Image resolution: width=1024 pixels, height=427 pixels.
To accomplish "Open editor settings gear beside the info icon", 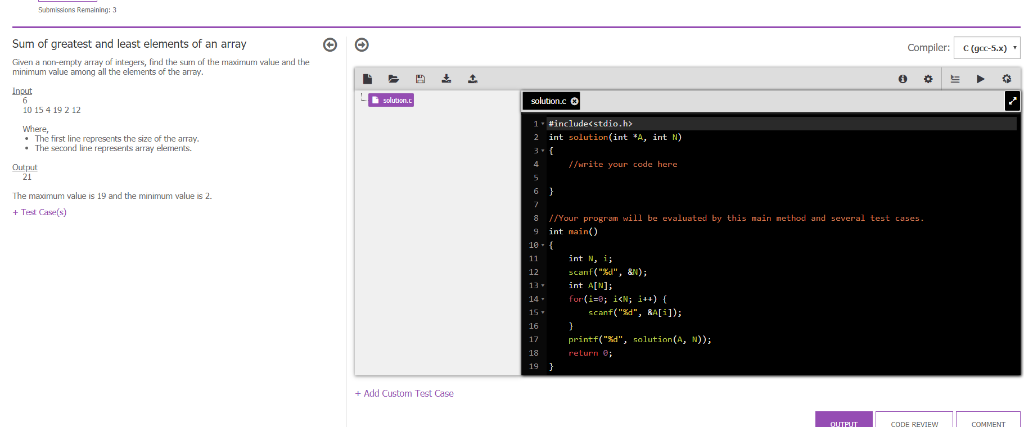I will point(928,79).
